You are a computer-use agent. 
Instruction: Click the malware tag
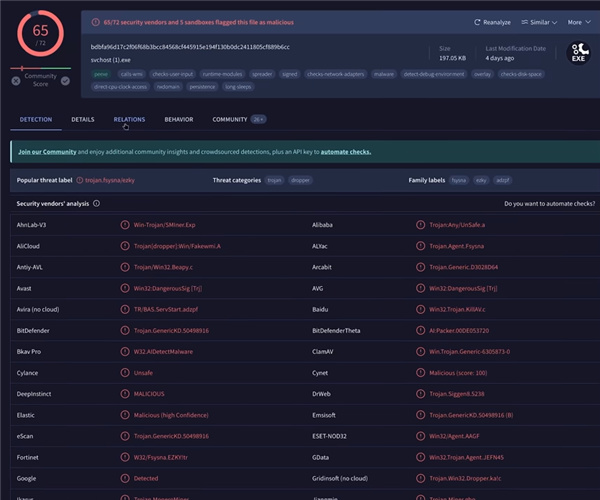384,74
